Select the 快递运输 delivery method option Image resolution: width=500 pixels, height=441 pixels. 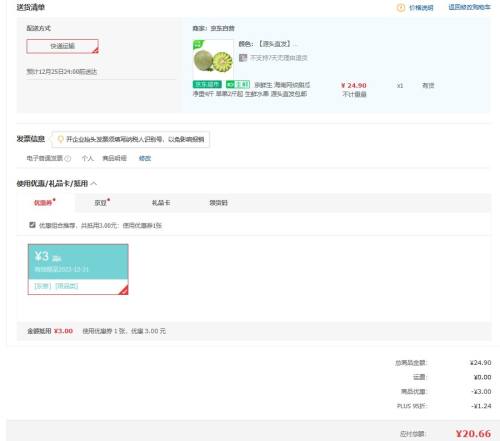tap(62, 46)
